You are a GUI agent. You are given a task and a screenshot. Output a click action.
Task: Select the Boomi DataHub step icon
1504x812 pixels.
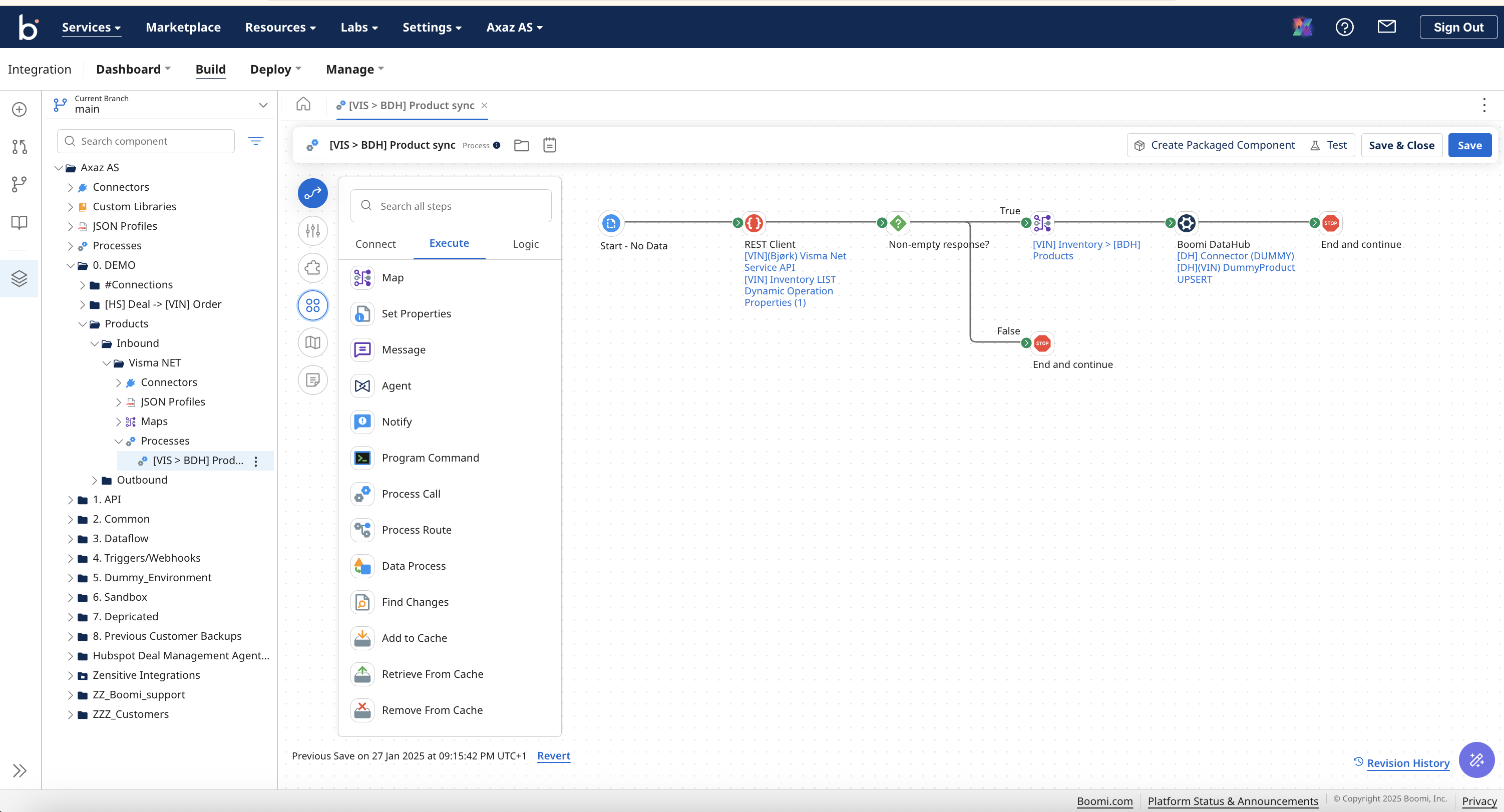click(1186, 222)
